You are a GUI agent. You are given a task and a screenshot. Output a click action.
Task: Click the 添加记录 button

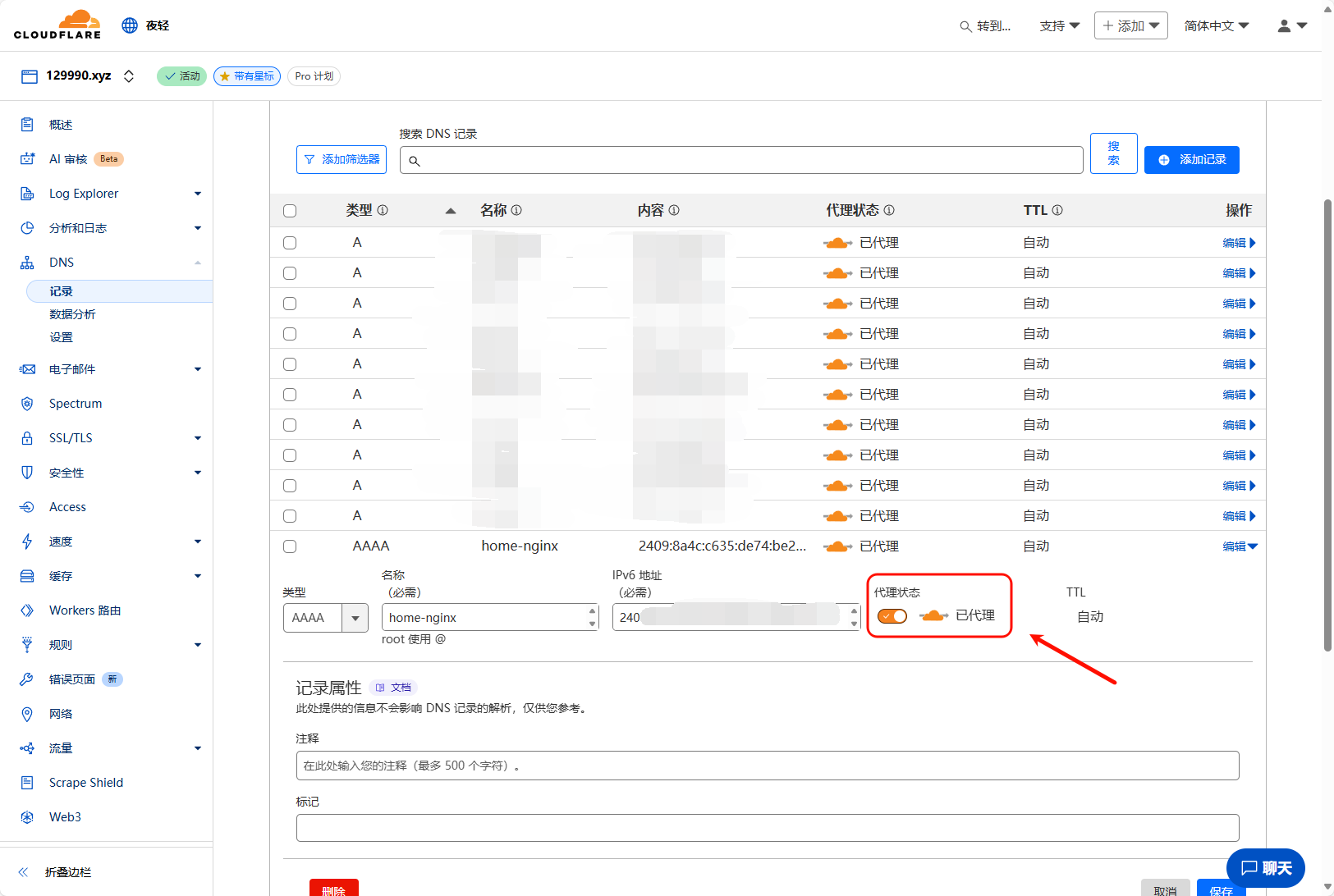click(x=1191, y=160)
